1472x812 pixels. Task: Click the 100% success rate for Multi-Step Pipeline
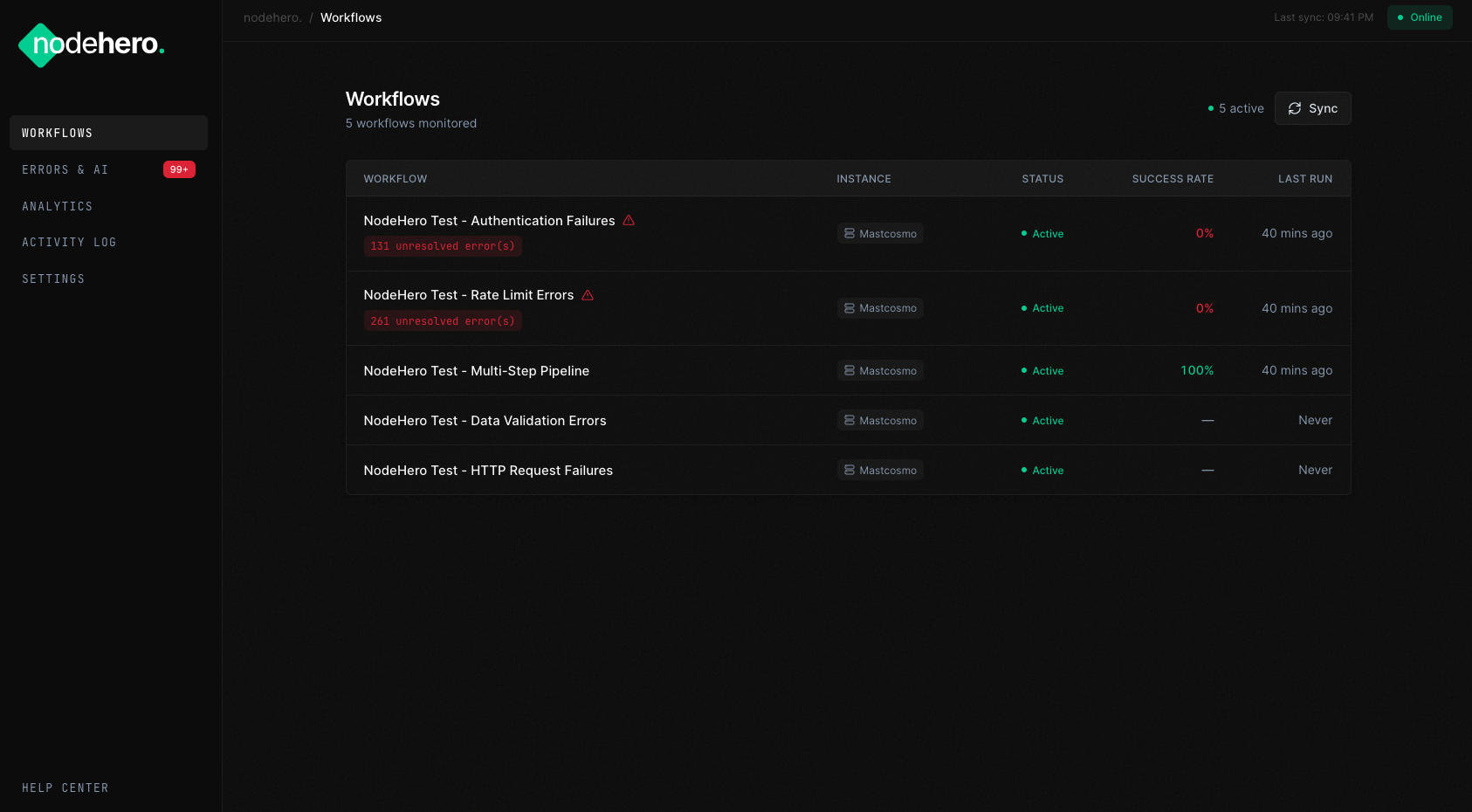(x=1196, y=370)
